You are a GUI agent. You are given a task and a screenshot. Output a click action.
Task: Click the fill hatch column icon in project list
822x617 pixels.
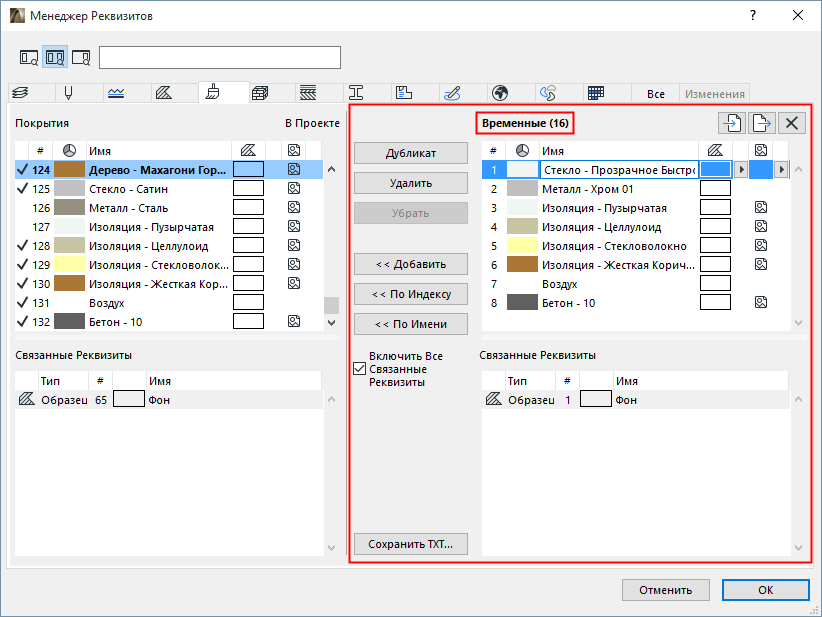pyautogui.click(x=248, y=150)
